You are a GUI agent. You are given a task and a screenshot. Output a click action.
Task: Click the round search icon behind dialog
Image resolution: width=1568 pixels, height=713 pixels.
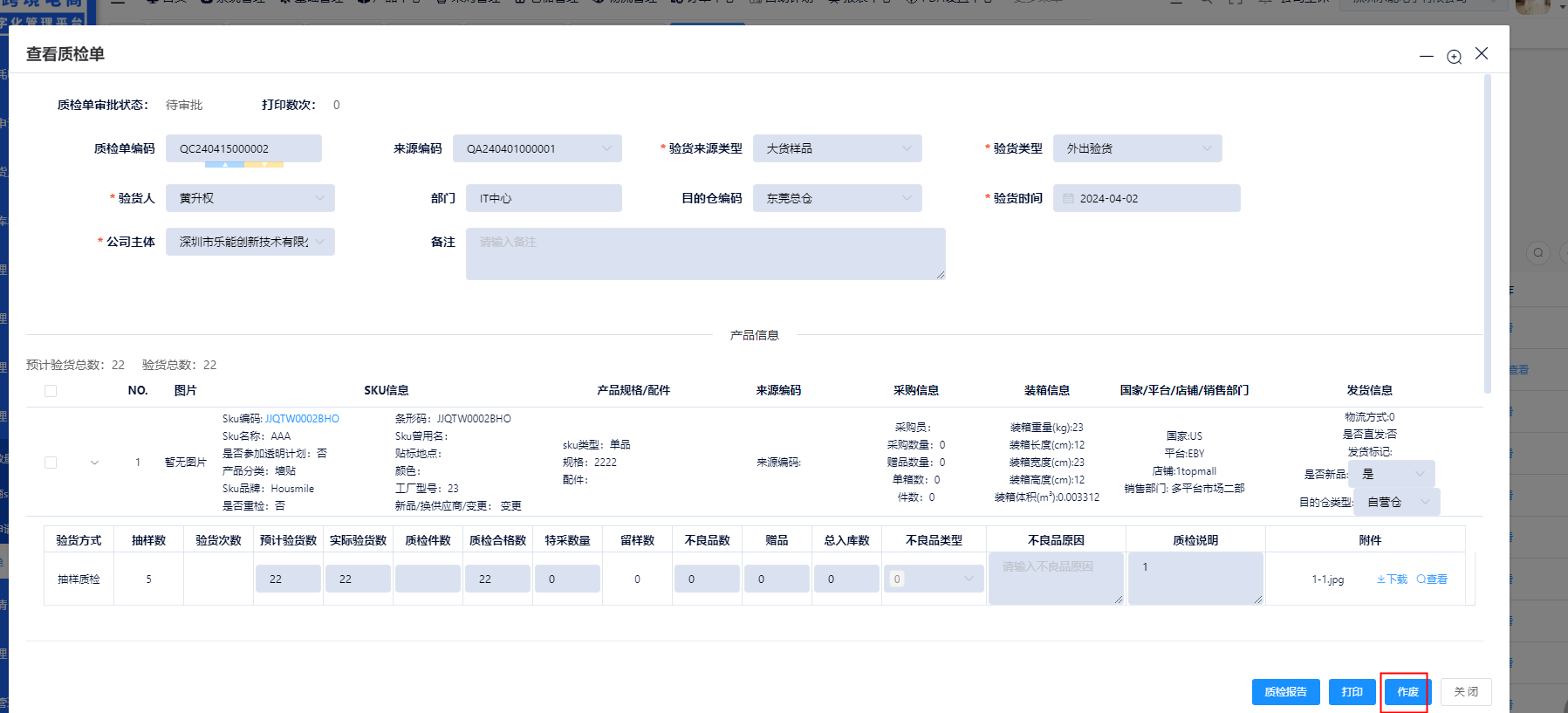1538,253
